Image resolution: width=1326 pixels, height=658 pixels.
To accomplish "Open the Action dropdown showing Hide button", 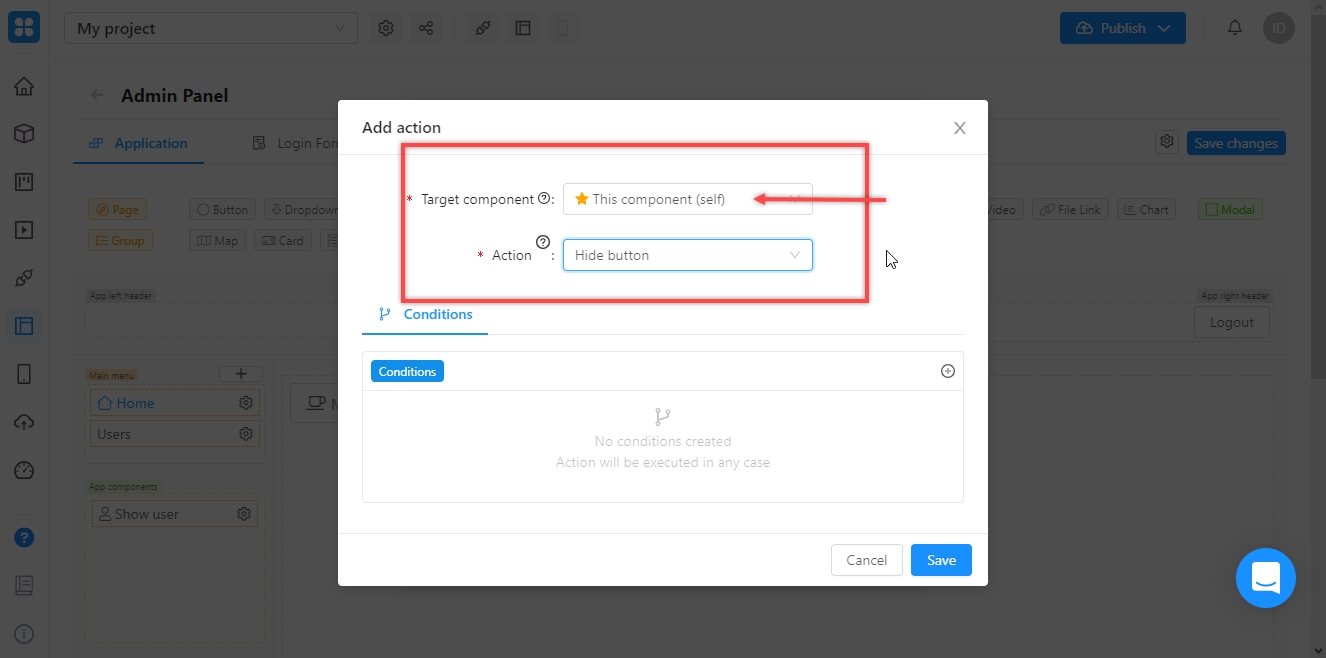I will click(687, 255).
